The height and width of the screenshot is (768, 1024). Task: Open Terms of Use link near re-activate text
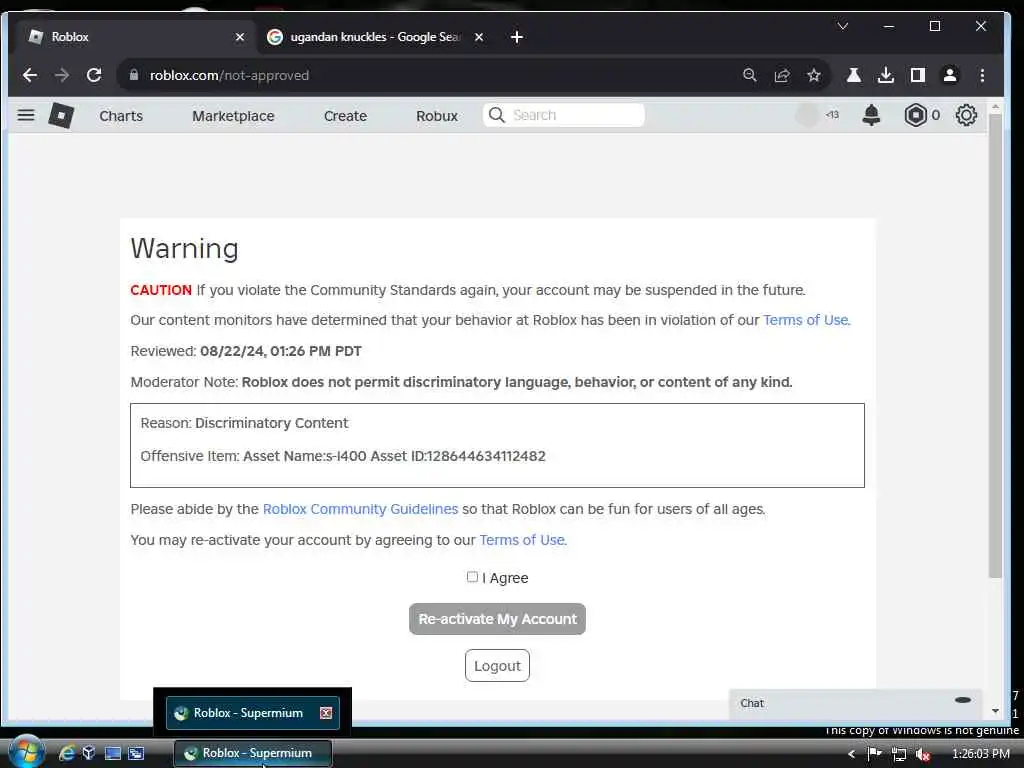522,540
